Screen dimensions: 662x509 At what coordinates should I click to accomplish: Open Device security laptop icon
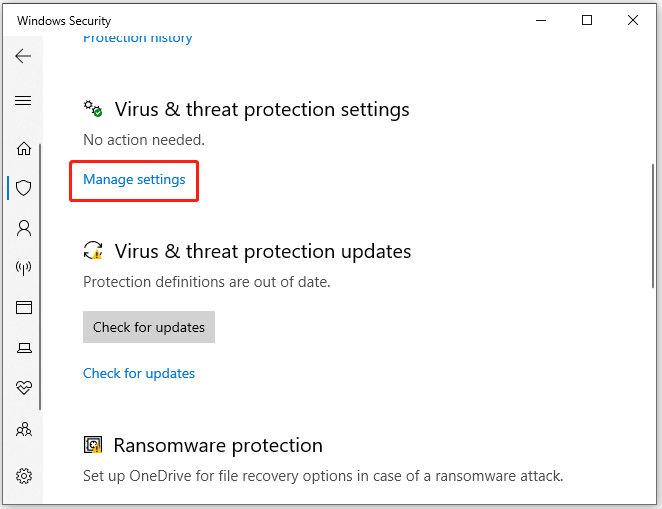click(24, 348)
